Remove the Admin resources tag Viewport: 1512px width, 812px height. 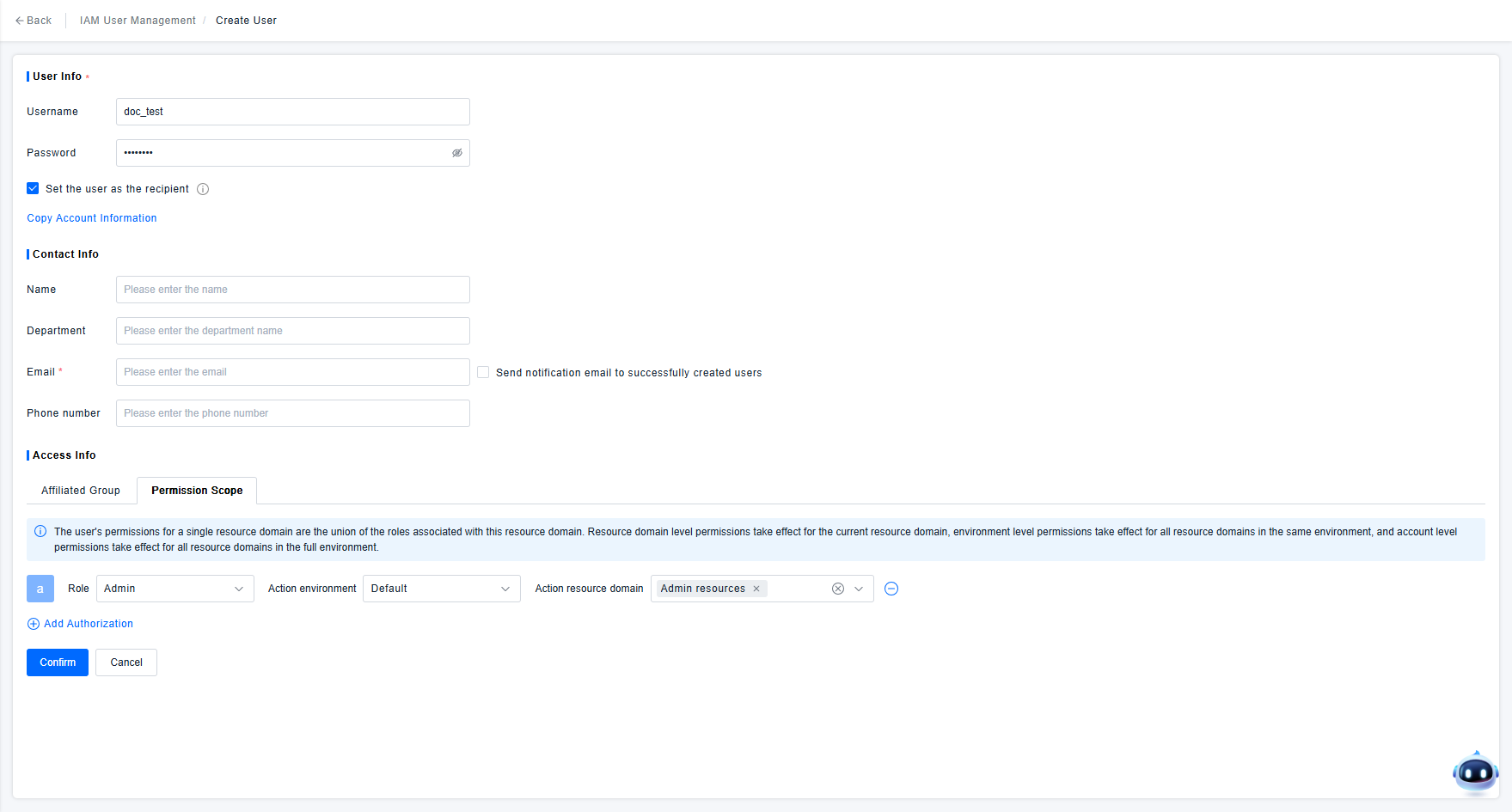756,589
